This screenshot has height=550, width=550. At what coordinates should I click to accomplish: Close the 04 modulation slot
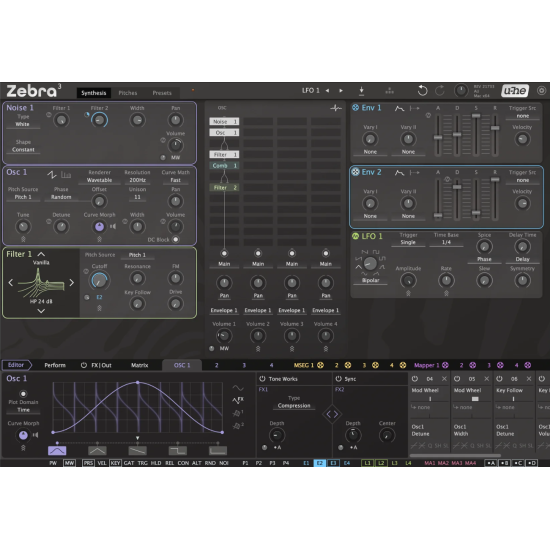coord(444,379)
